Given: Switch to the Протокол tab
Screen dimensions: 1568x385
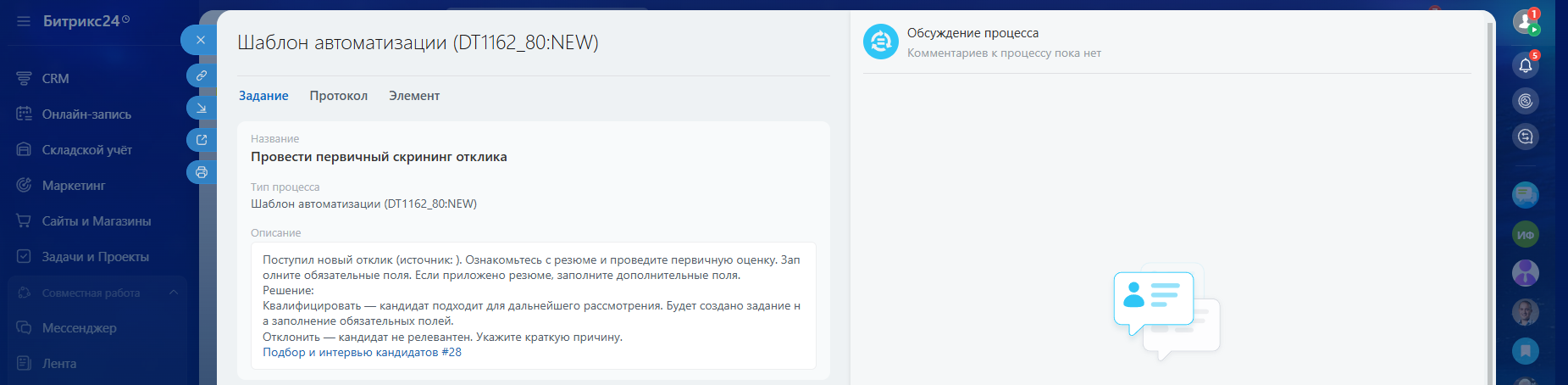Looking at the screenshot, I should tap(338, 96).
